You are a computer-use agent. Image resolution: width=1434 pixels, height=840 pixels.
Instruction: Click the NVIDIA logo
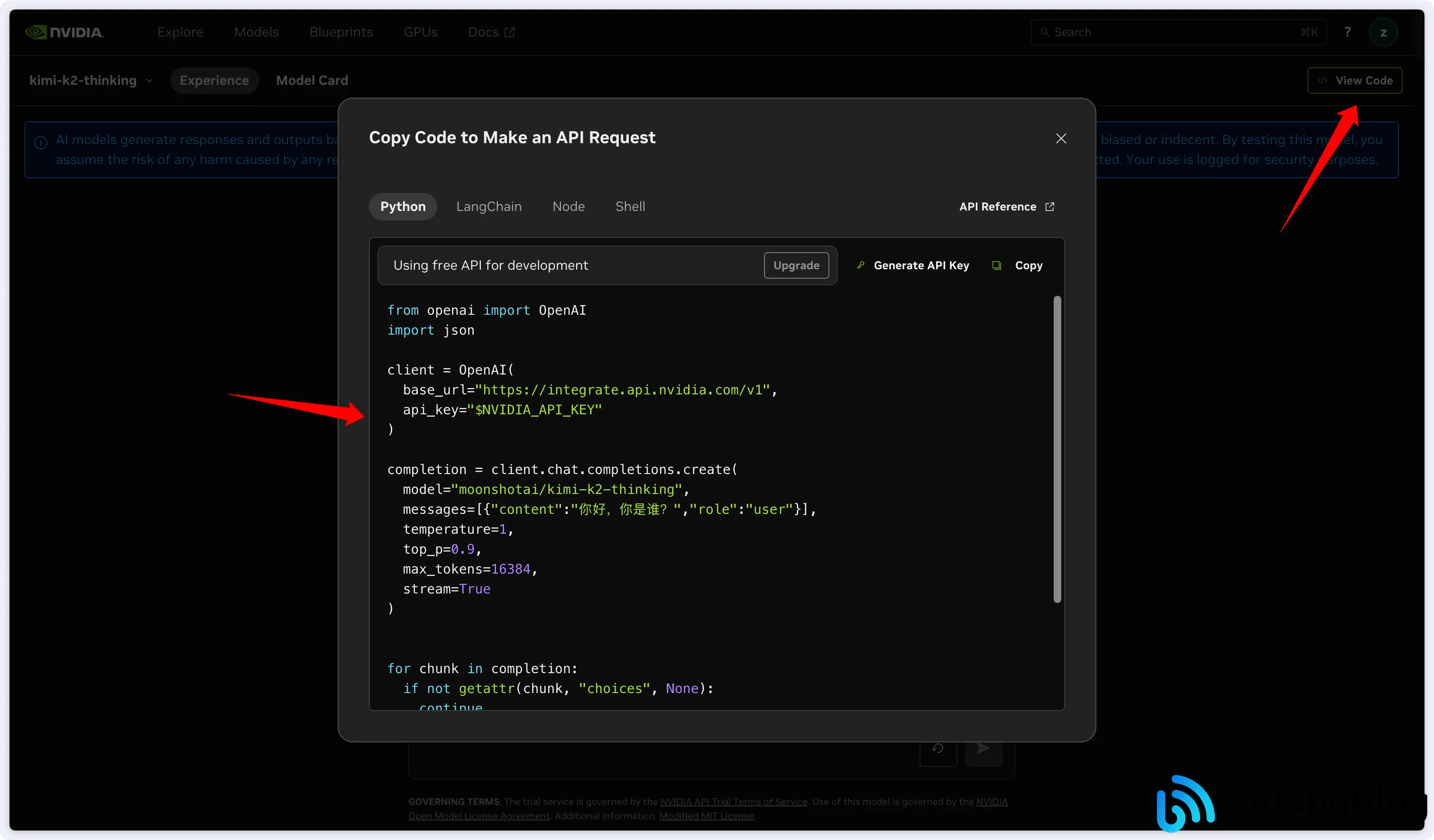point(64,32)
